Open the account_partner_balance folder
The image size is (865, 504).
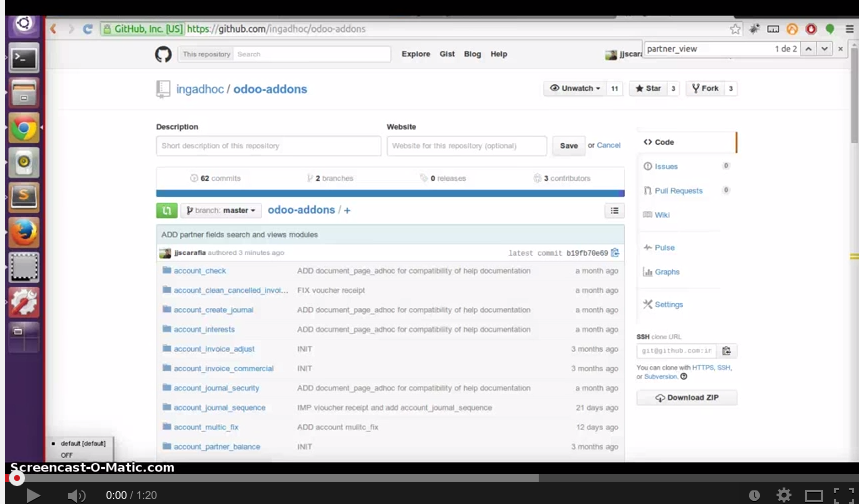(x=217, y=447)
